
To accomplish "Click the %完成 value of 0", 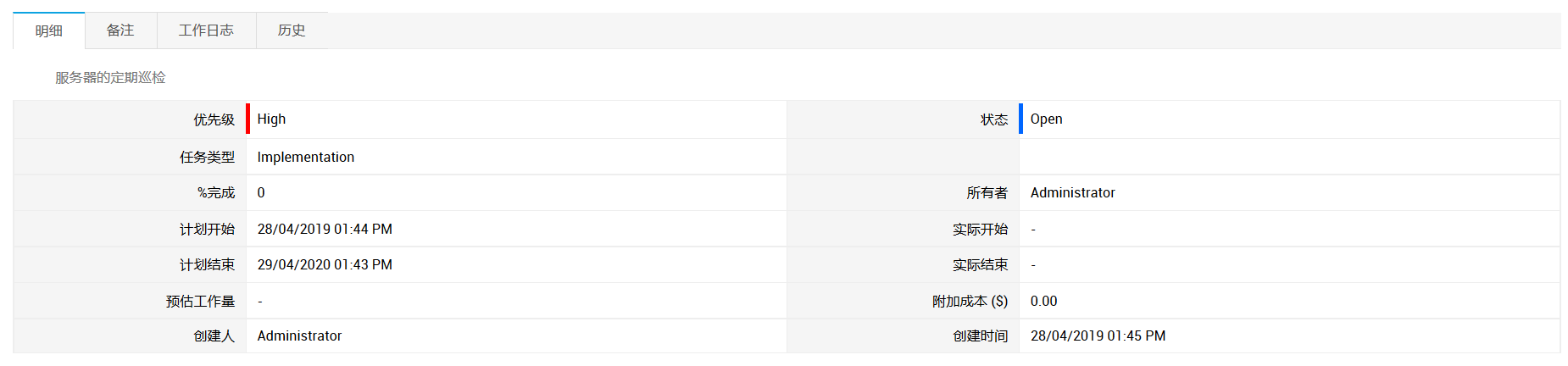I will point(261,193).
